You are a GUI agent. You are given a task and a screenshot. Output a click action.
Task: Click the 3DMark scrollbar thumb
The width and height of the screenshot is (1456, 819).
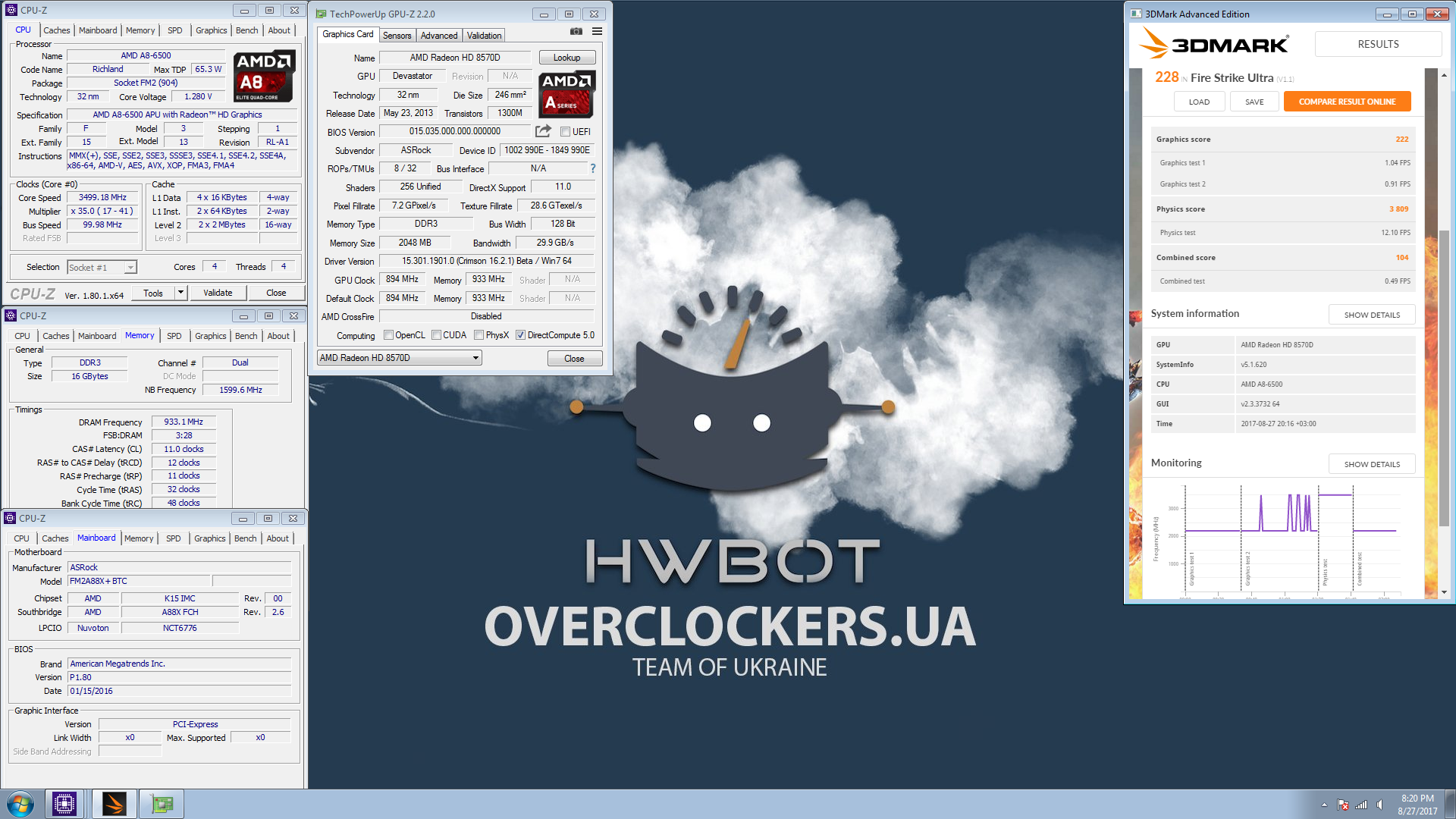[x=1444, y=379]
